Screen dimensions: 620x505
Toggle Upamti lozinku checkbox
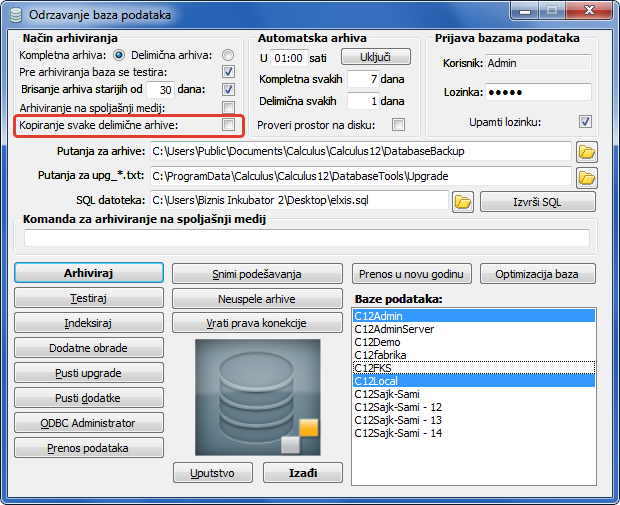585,122
